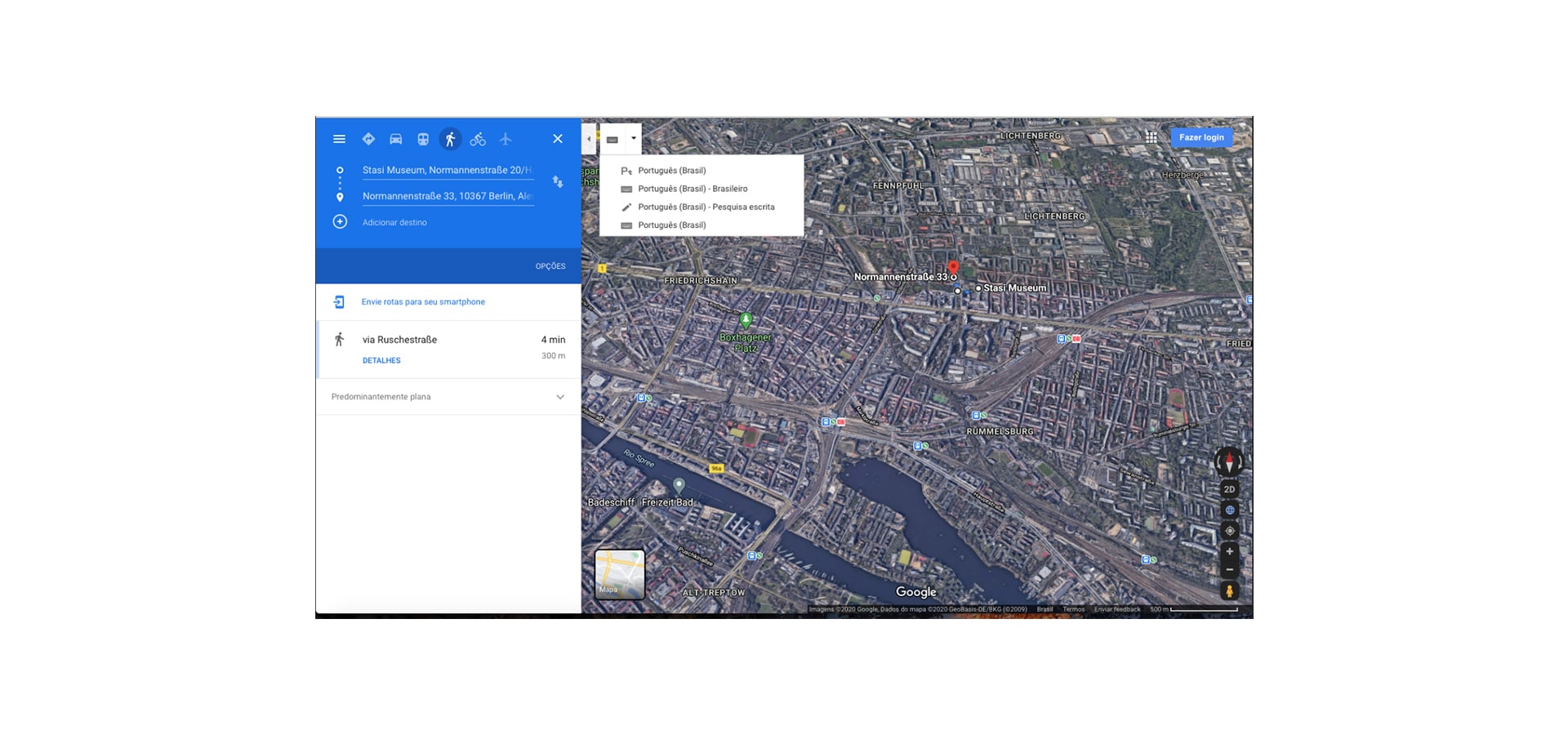This screenshot has width=1568, height=735.
Task: Click the send-to-phone icon
Action: [339, 302]
